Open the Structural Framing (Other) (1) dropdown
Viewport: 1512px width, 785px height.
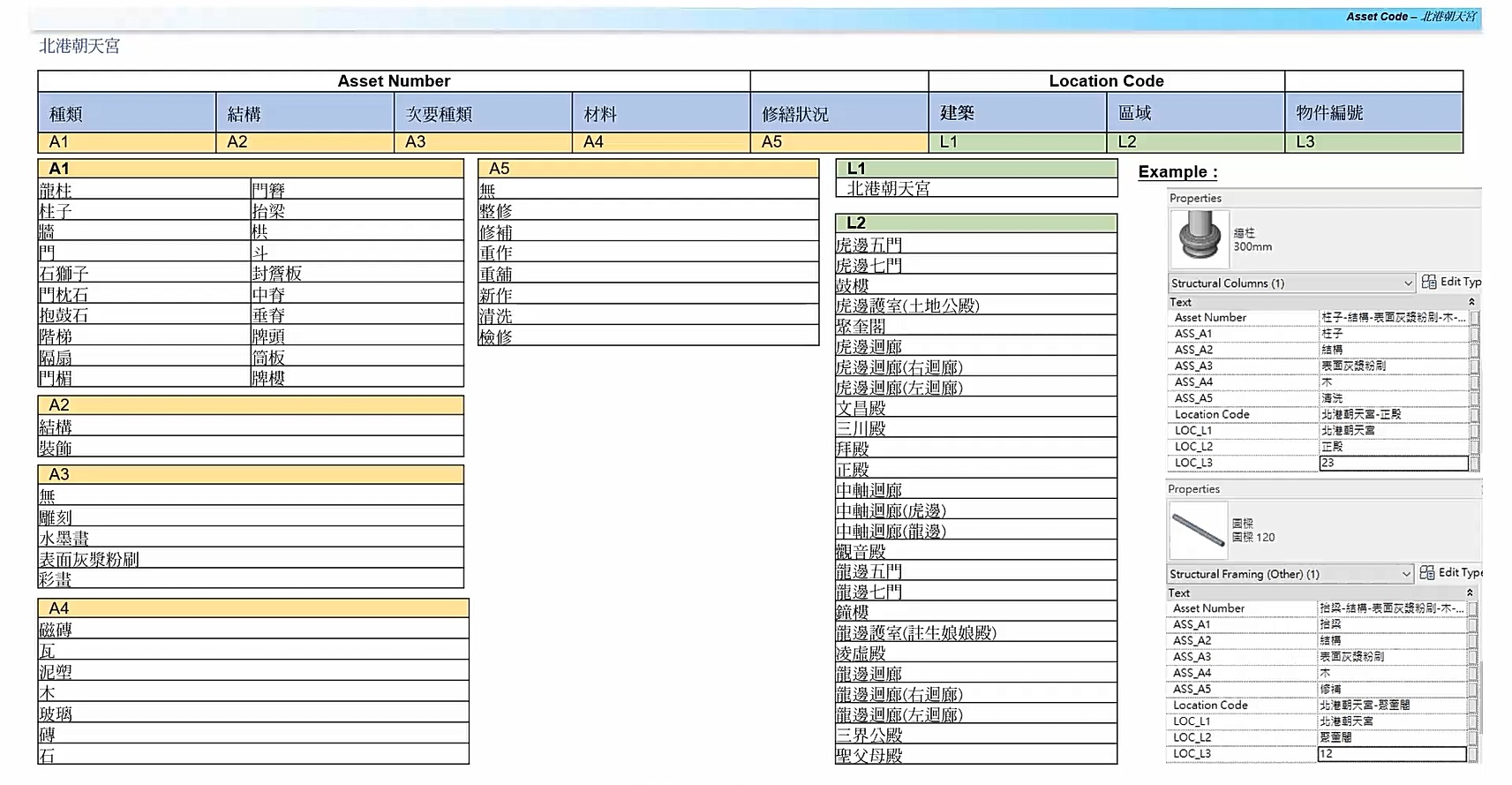point(1406,574)
